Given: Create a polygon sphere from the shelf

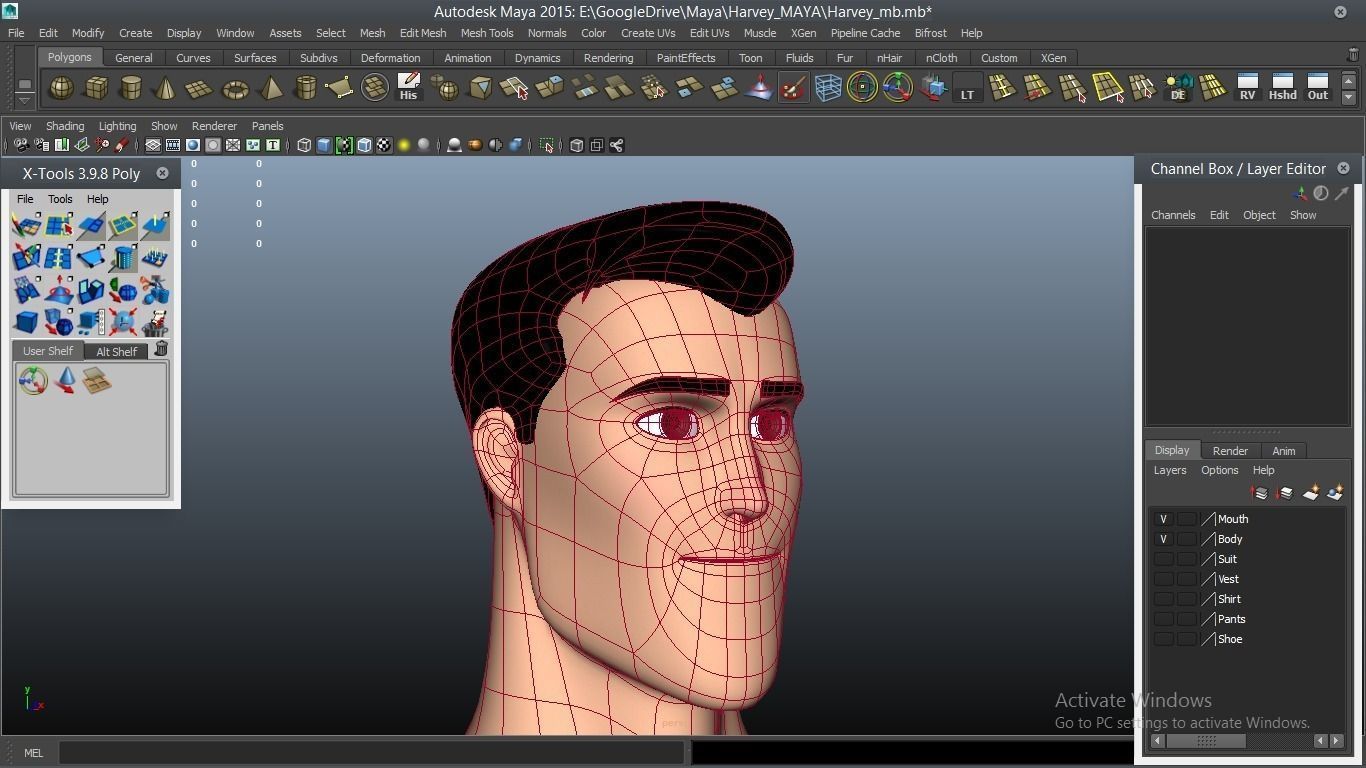Looking at the screenshot, I should [61, 88].
